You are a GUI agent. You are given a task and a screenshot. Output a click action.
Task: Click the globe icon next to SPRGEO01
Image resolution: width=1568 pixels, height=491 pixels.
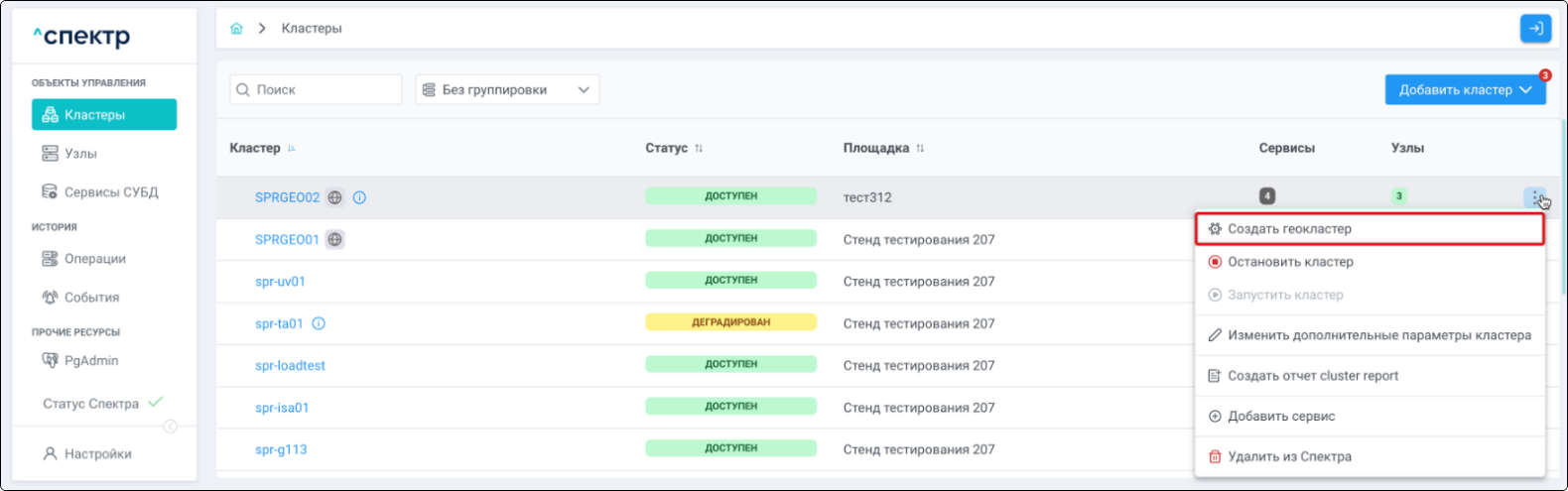335,239
